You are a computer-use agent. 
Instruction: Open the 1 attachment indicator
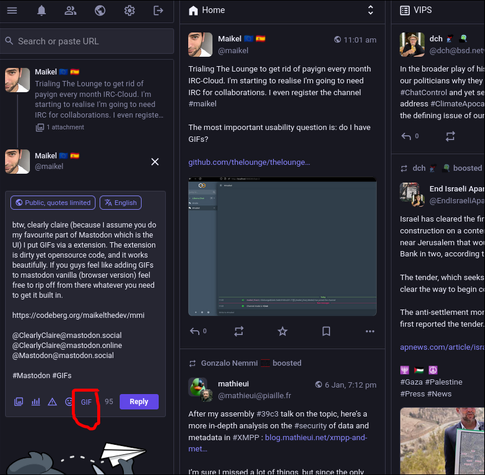[x=60, y=127]
